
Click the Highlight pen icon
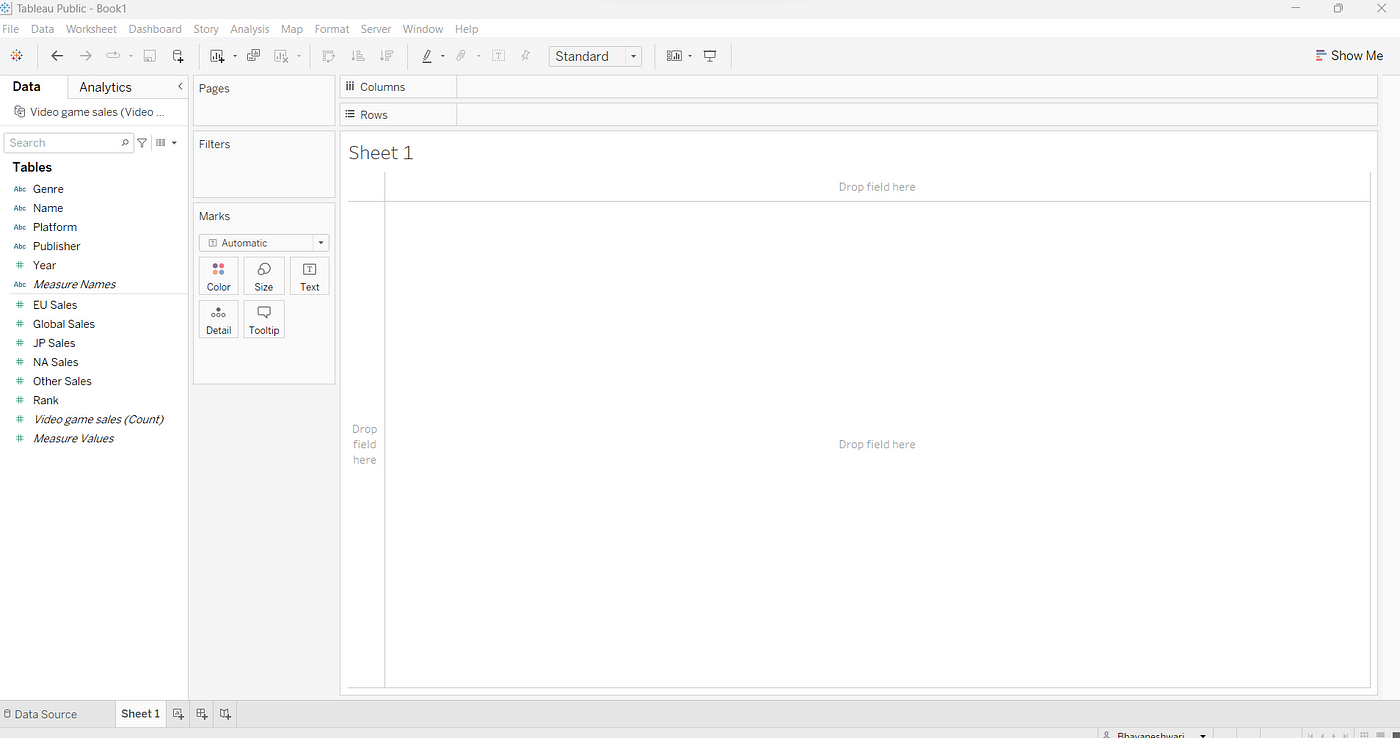(x=427, y=56)
